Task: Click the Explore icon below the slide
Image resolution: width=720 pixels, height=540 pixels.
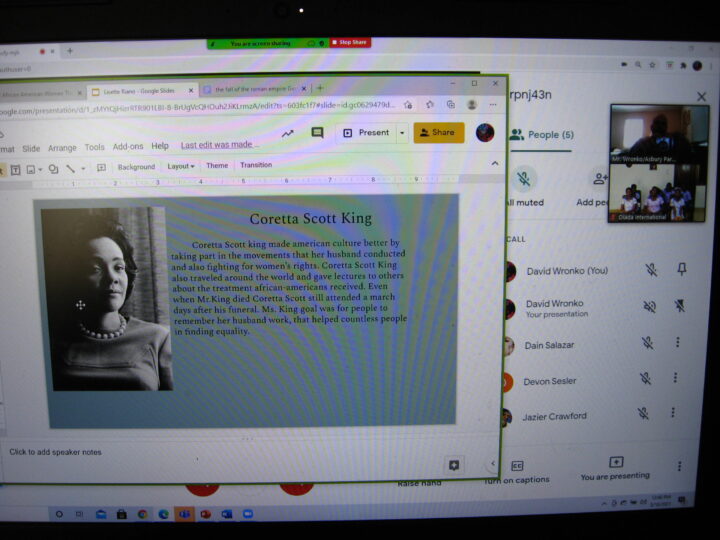Action: (454, 465)
